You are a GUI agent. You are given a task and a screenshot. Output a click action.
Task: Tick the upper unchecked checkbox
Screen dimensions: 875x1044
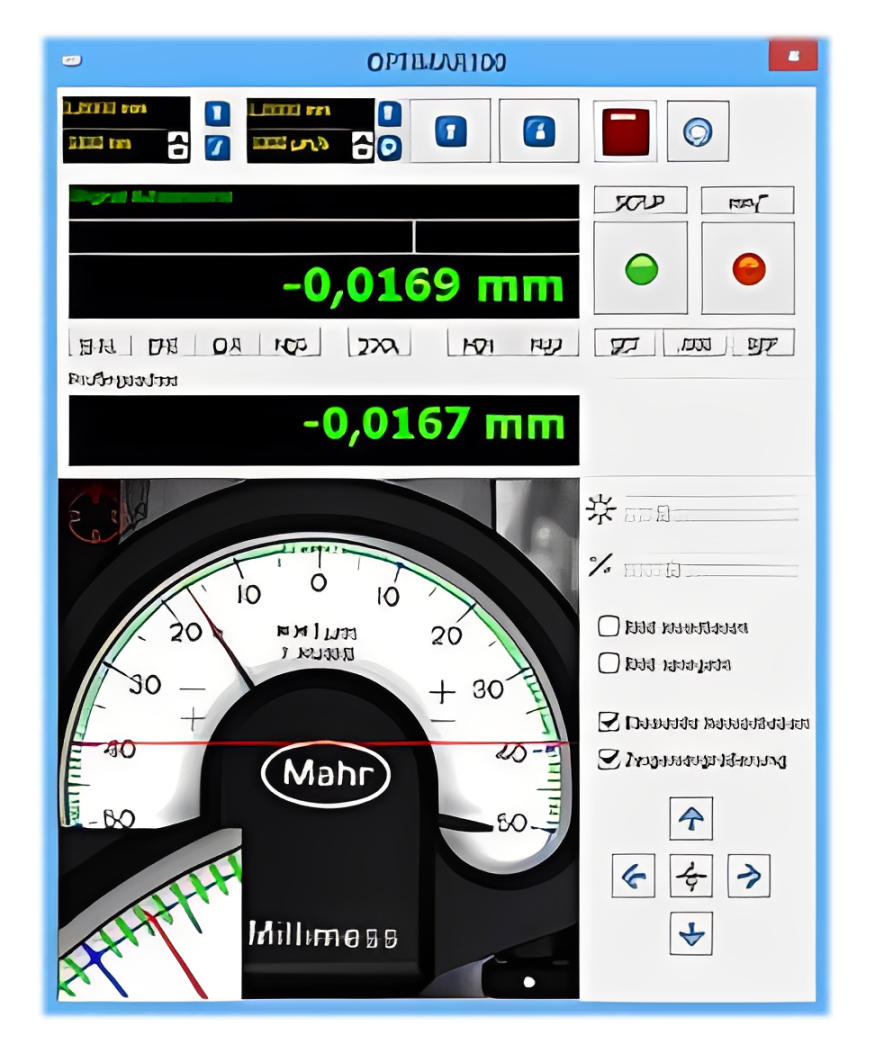click(609, 626)
